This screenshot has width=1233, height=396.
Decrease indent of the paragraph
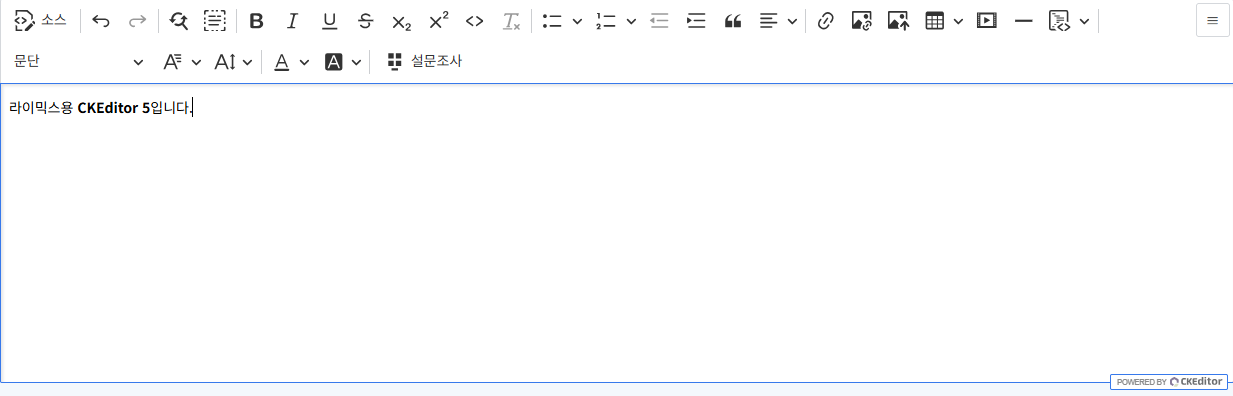659,20
